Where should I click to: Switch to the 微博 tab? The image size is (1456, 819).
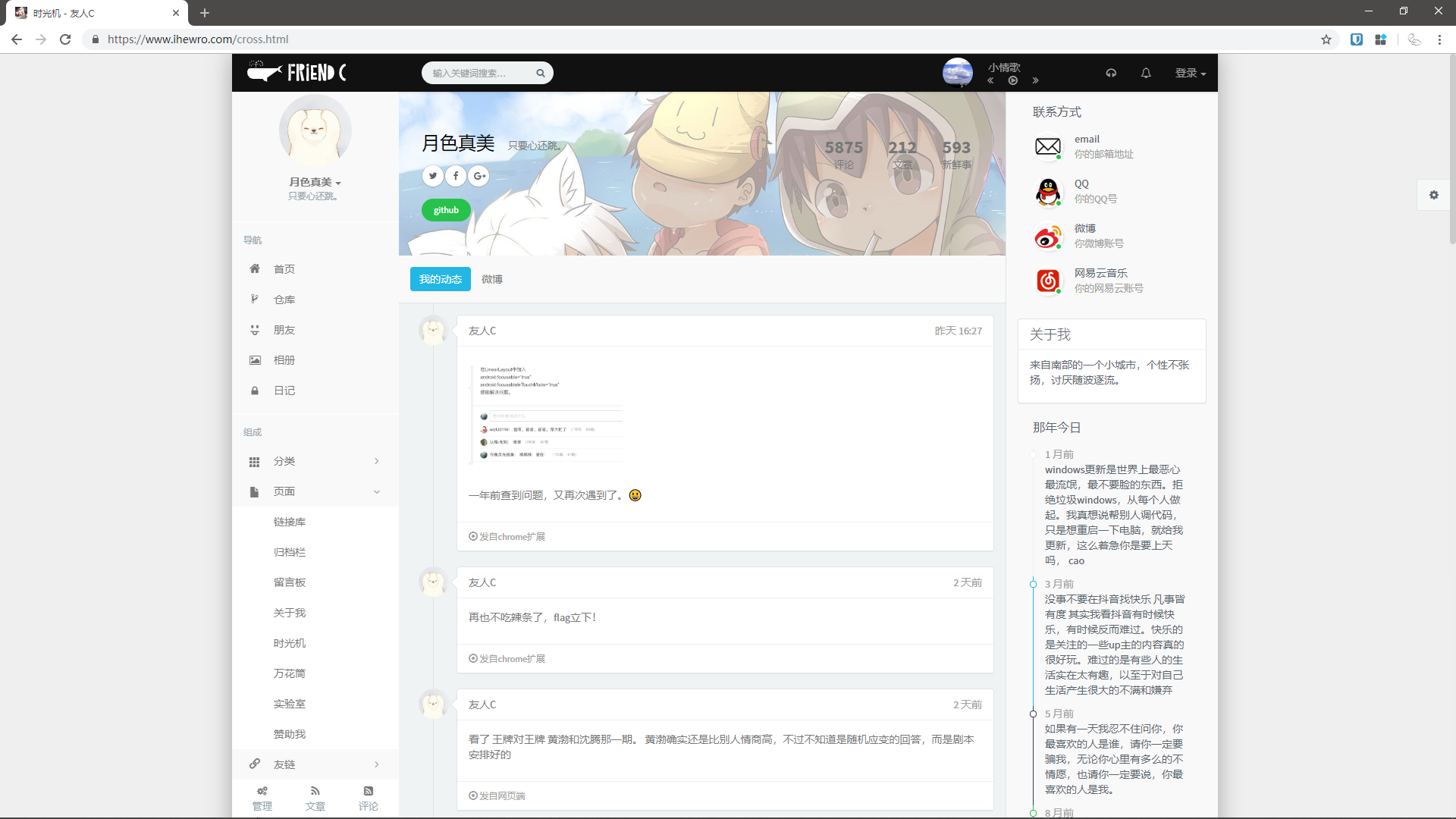492,279
